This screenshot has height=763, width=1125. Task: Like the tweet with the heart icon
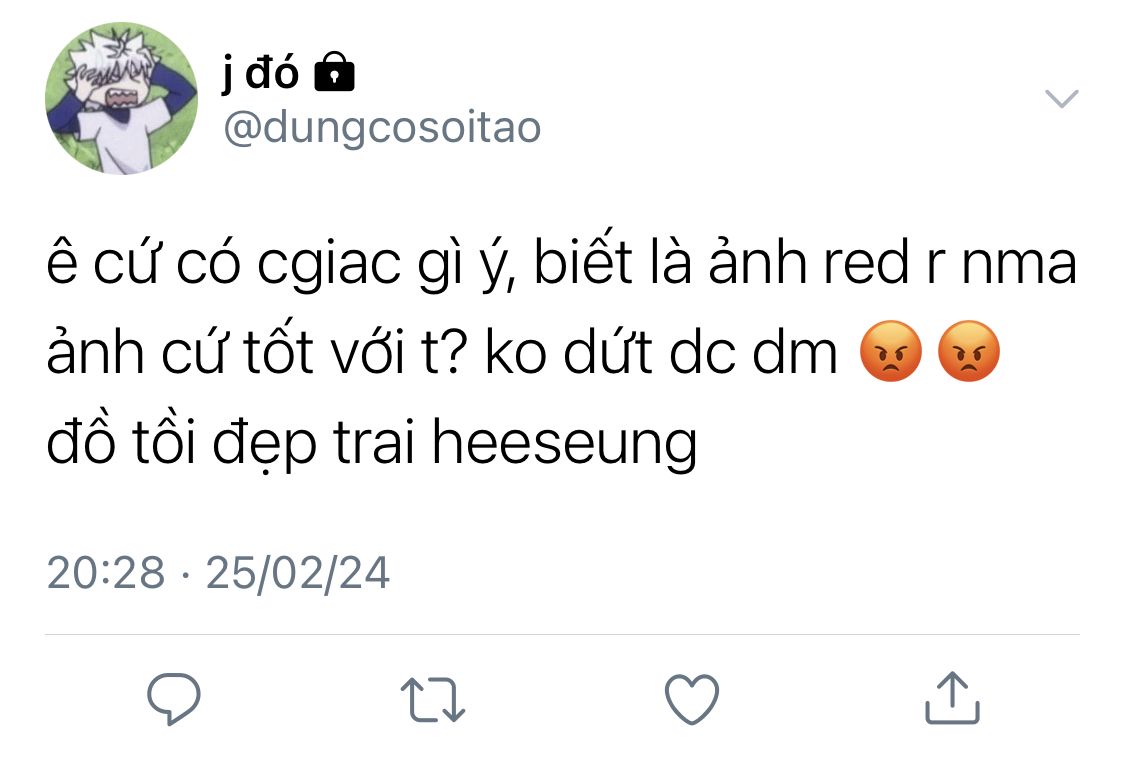point(692,699)
